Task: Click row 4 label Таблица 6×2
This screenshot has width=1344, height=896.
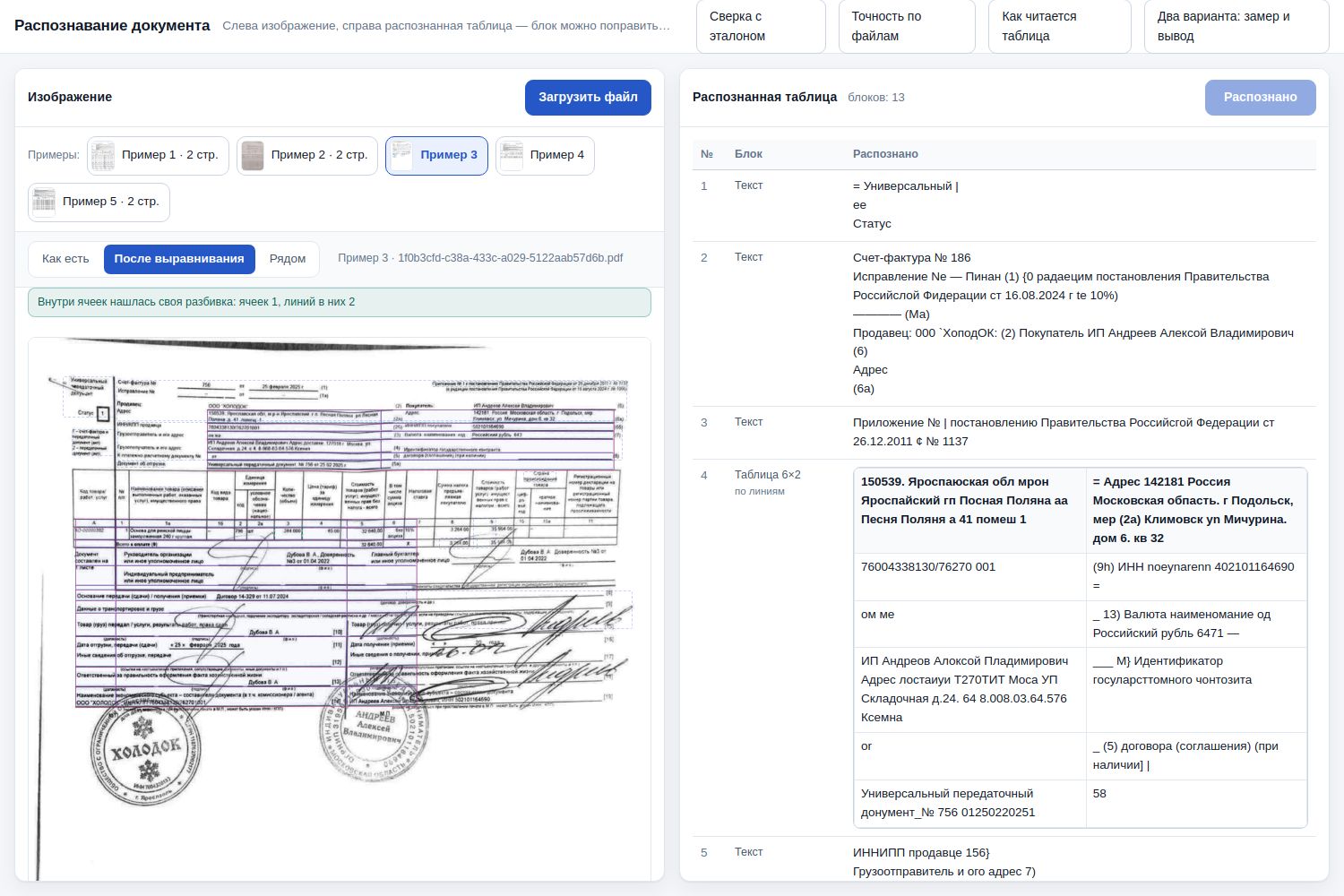Action: pos(768,475)
